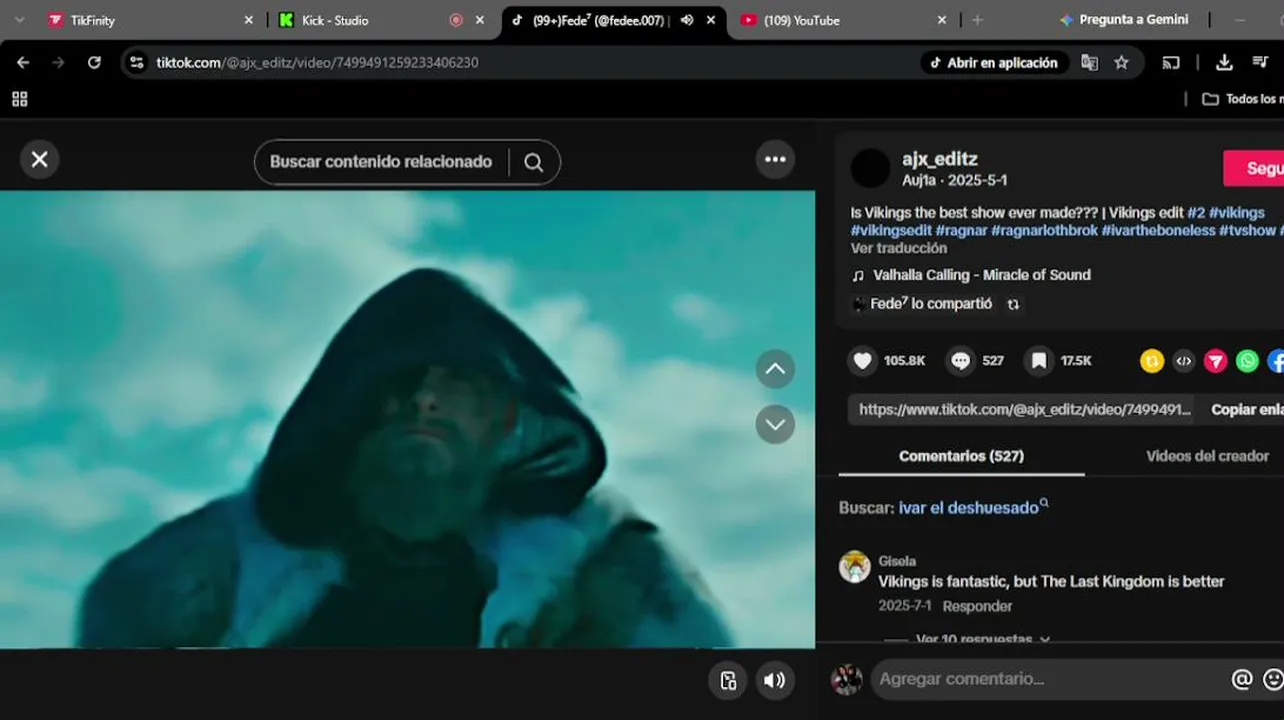Get embed code via the code icon
Image resolution: width=1284 pixels, height=720 pixels.
pyautogui.click(x=1184, y=361)
